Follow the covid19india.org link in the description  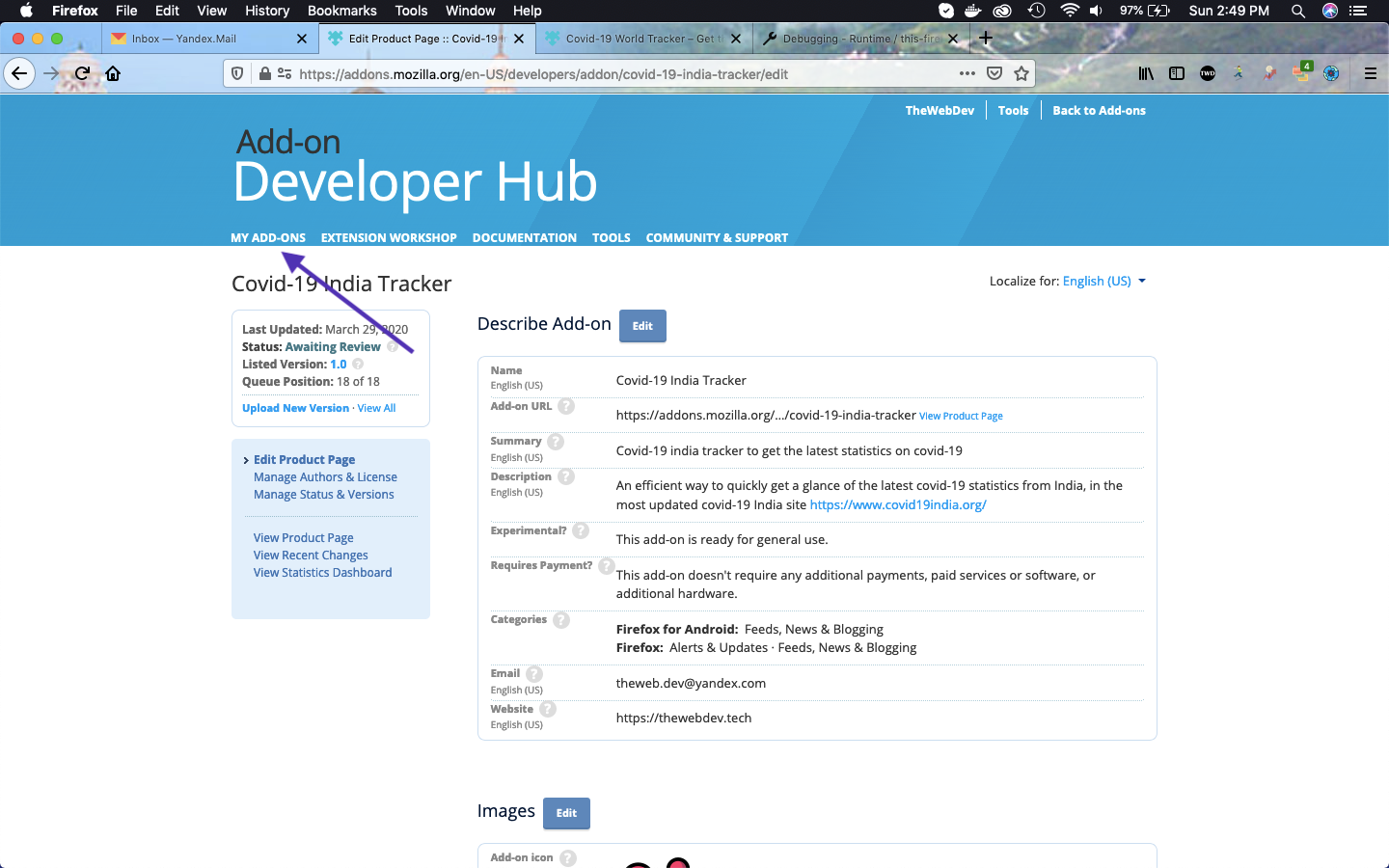898,504
